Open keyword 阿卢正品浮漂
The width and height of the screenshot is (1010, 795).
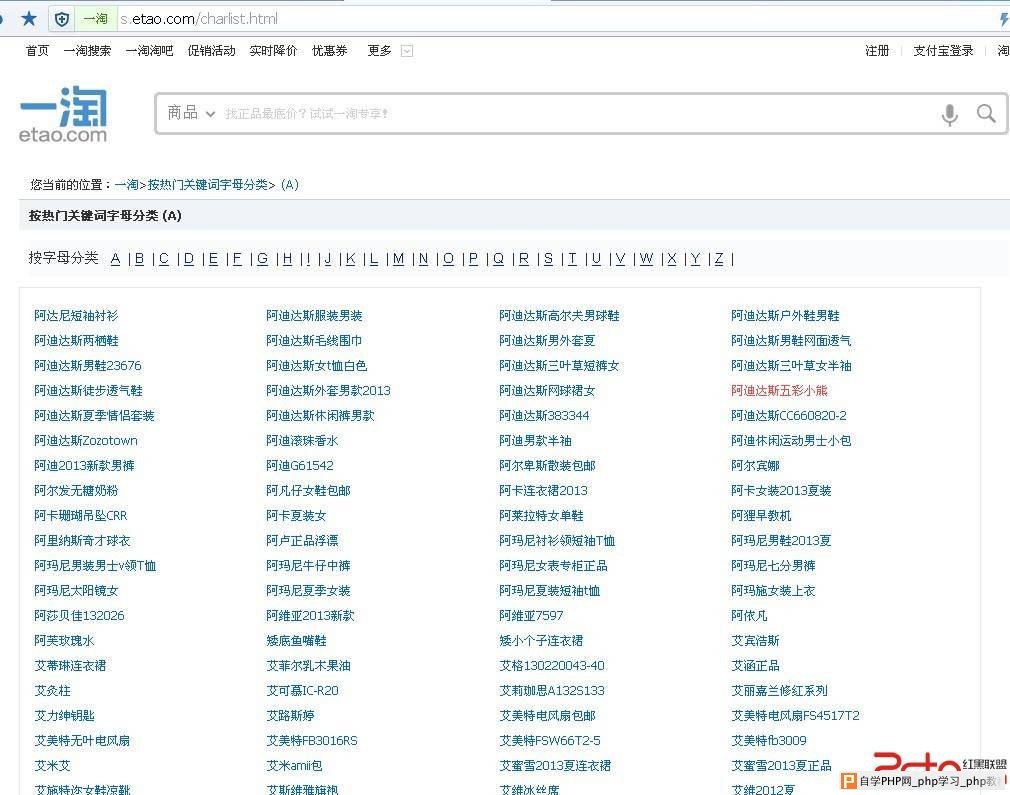[x=302, y=541]
